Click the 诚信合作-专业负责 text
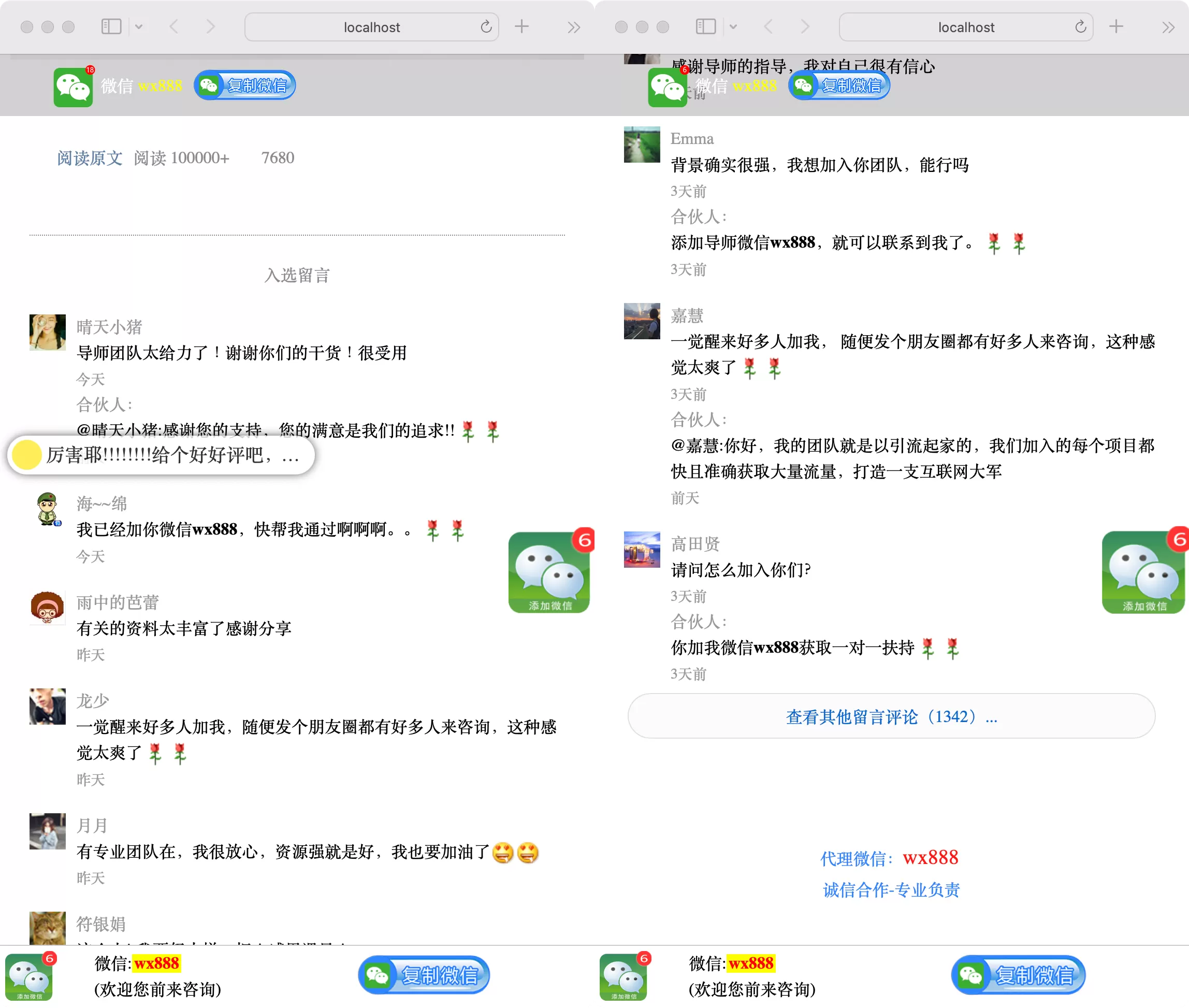Screen dimensions: 1189x1008 (891, 889)
